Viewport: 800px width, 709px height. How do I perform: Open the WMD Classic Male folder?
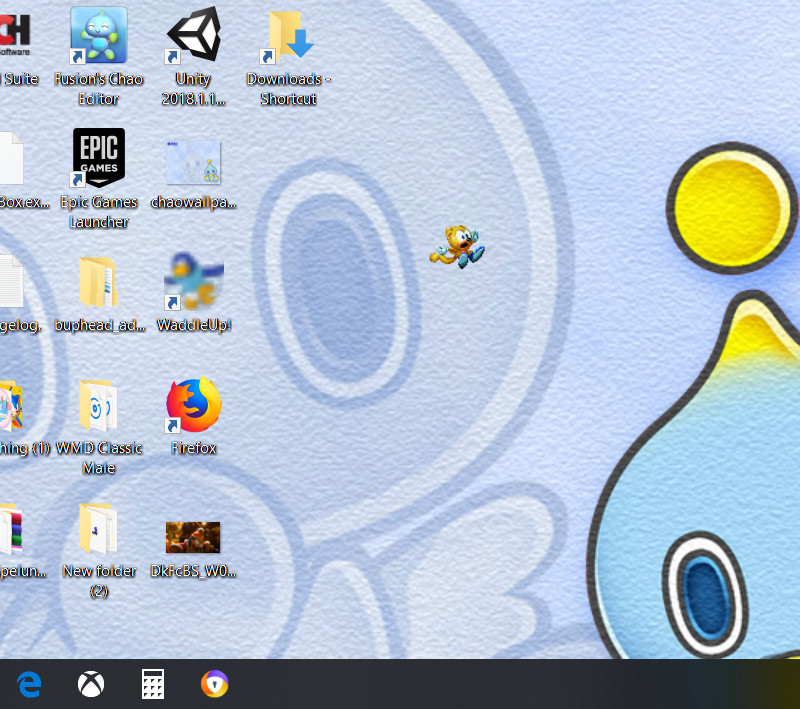[97, 406]
